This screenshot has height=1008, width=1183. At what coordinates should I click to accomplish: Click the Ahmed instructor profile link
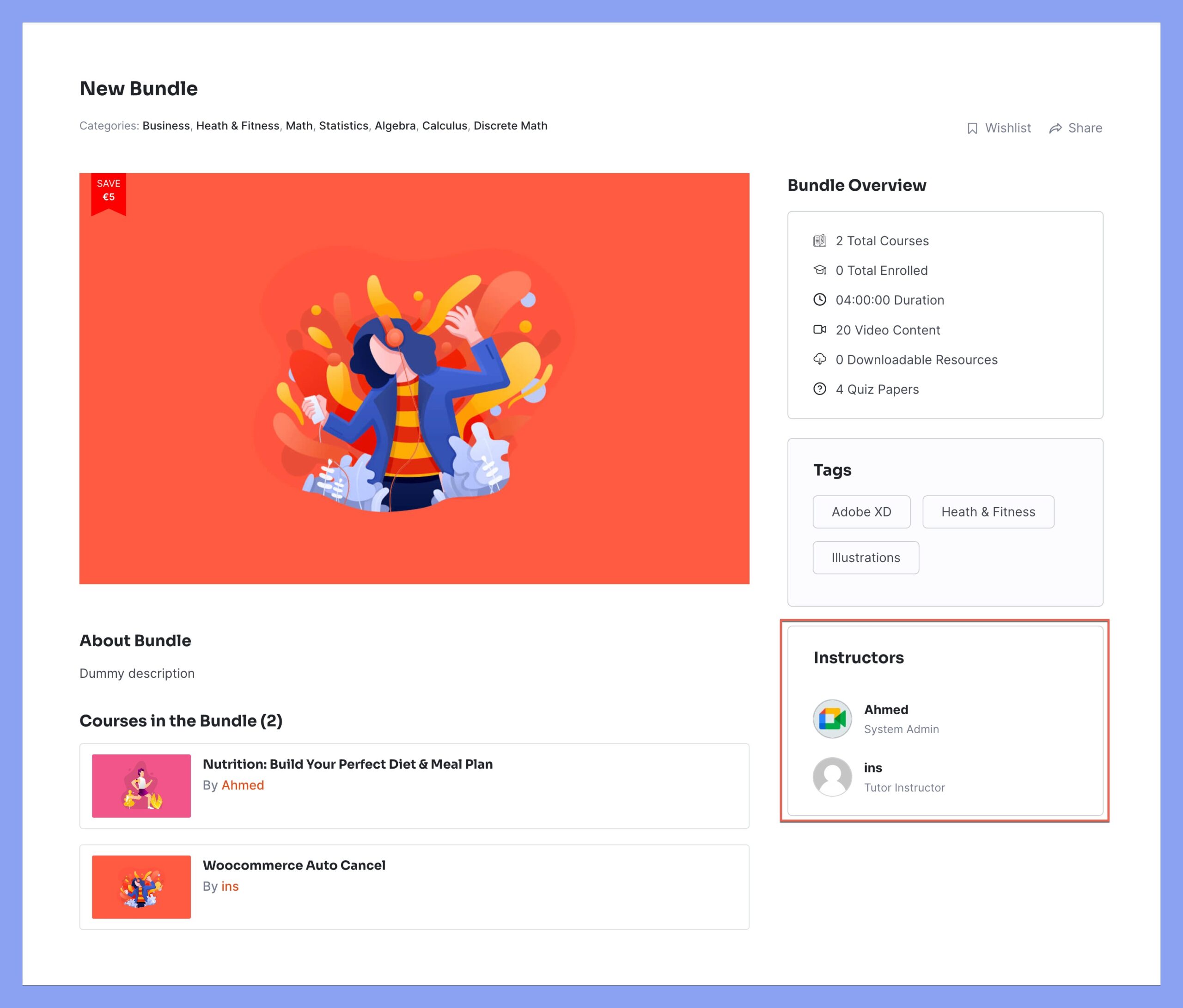885,709
